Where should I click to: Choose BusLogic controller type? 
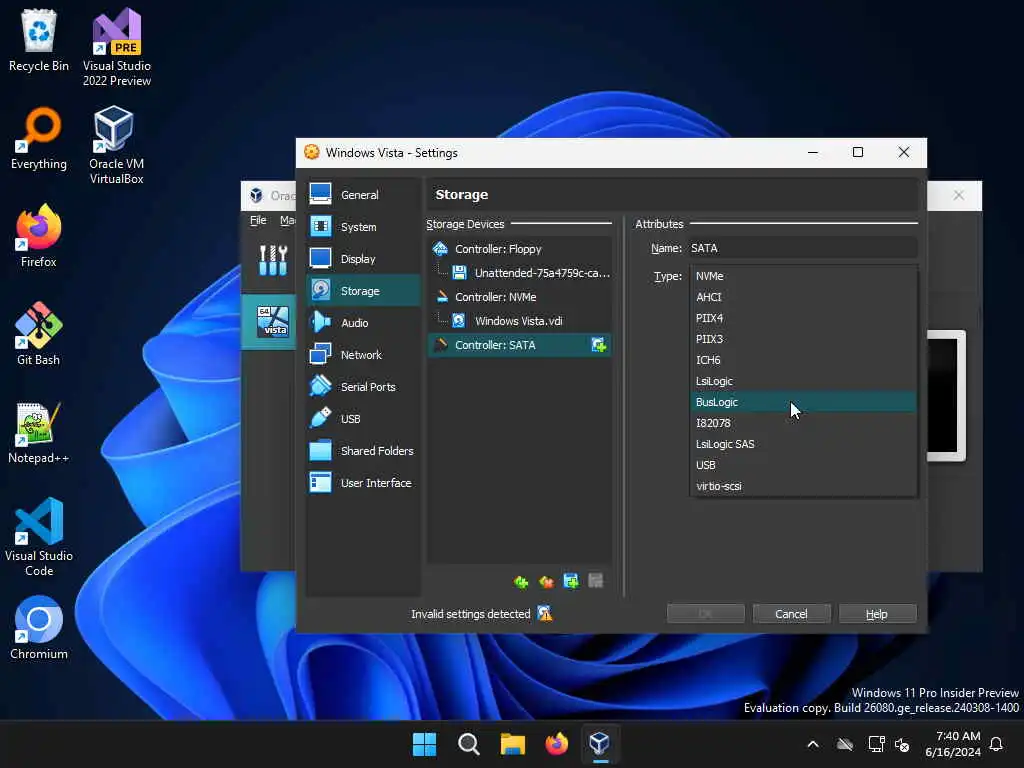[803, 402]
